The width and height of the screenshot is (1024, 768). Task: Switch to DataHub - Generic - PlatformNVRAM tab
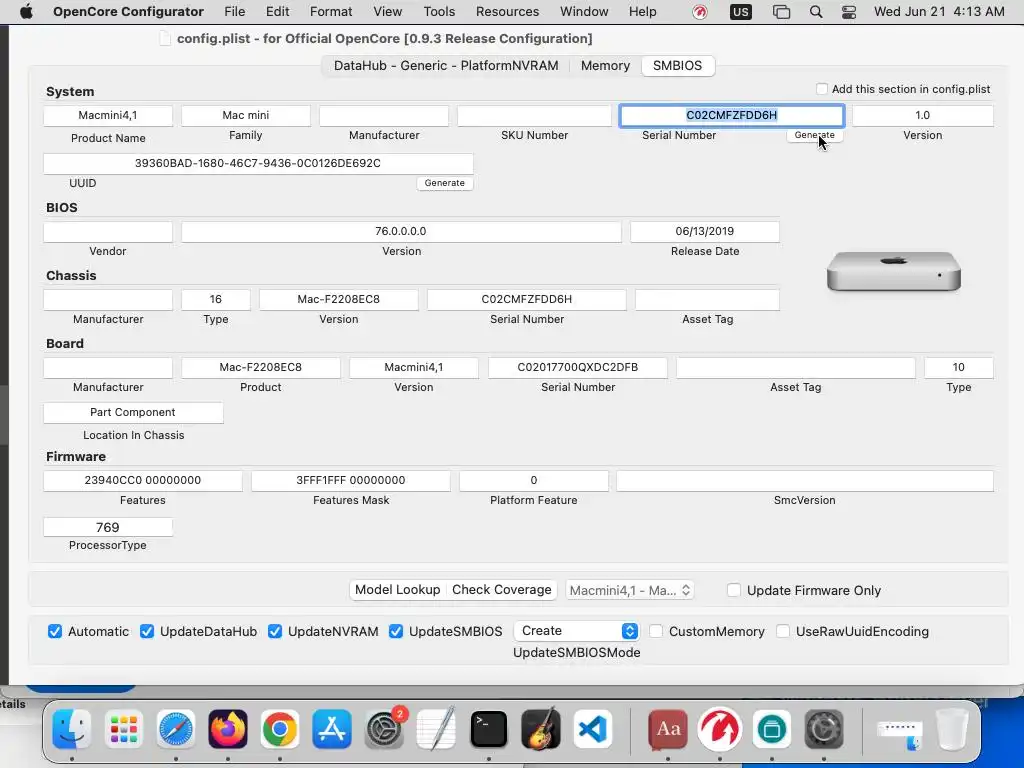446,65
